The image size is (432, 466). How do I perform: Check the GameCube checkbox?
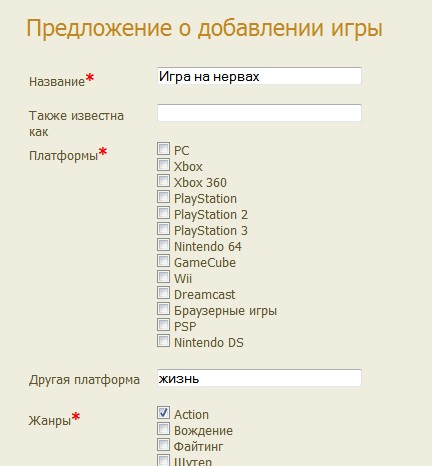pos(163,261)
